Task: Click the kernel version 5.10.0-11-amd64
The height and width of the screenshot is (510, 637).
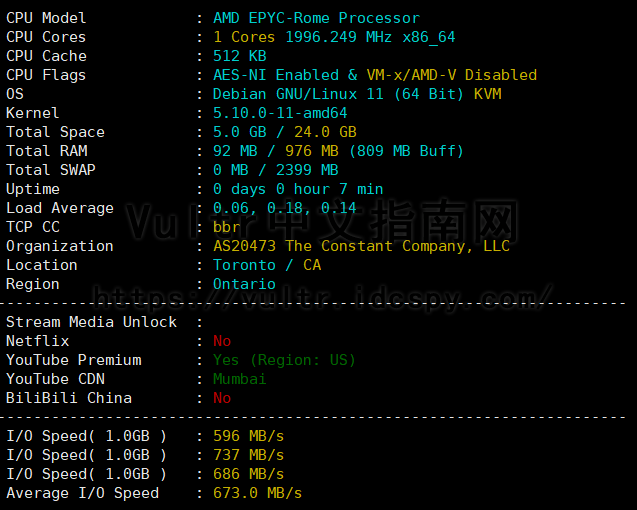Action: coord(280,113)
